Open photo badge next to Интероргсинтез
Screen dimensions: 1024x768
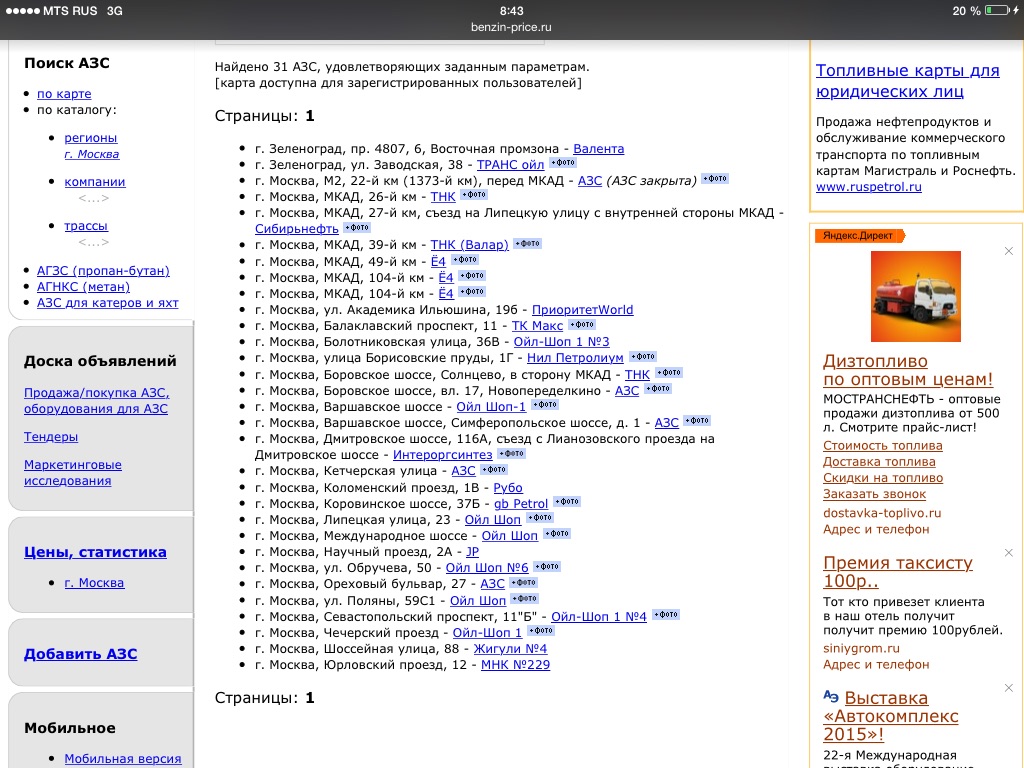[x=511, y=453]
